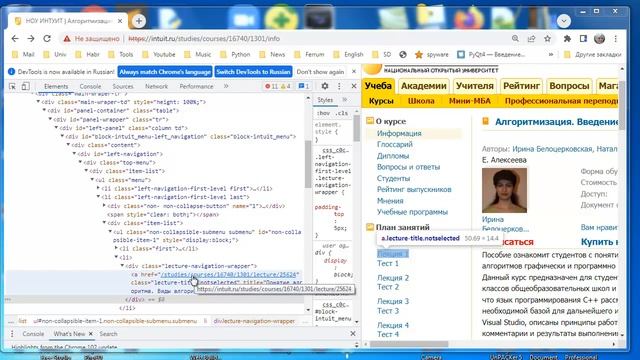Show more DevTools tabs chevron
Viewport: 640px width, 360px height.
point(226,86)
